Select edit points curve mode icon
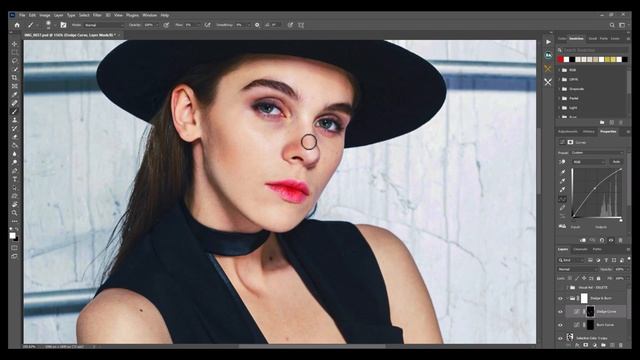The height and width of the screenshot is (360, 640). (x=562, y=199)
